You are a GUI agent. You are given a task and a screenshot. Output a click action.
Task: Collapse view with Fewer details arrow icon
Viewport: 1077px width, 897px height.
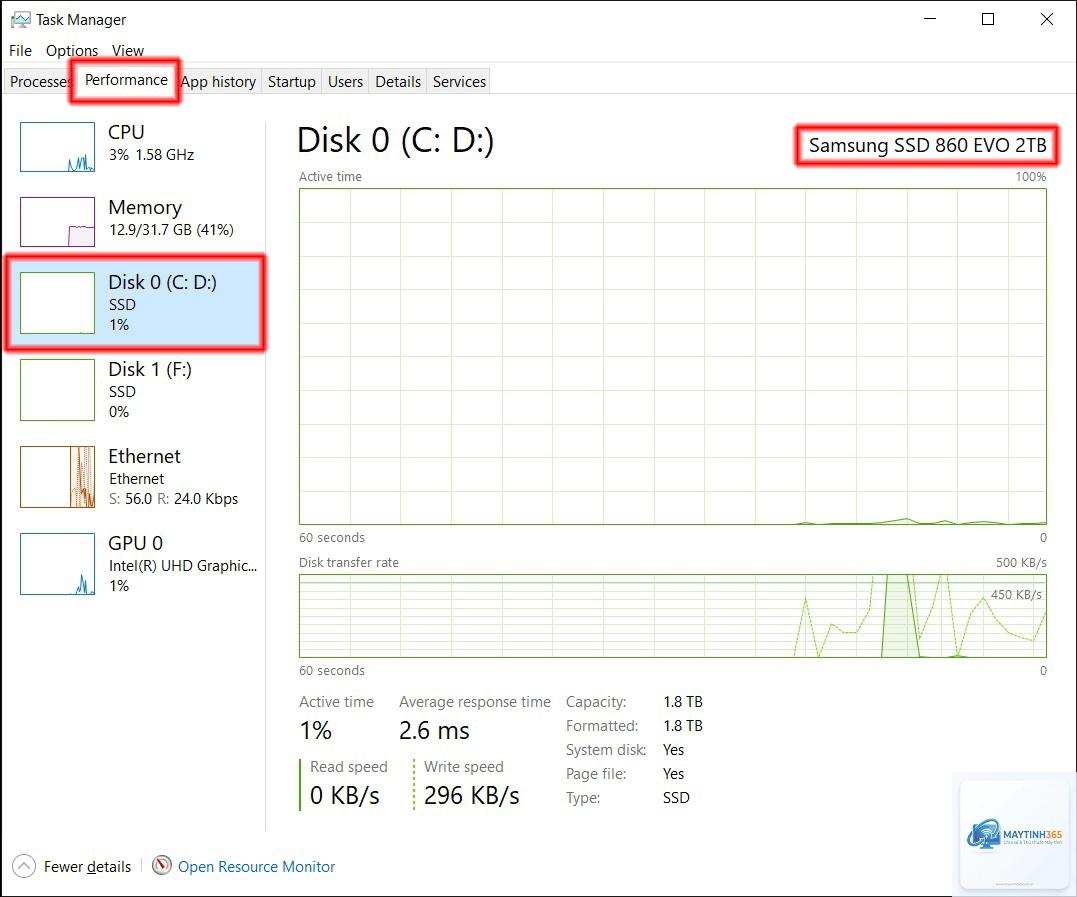(x=23, y=866)
